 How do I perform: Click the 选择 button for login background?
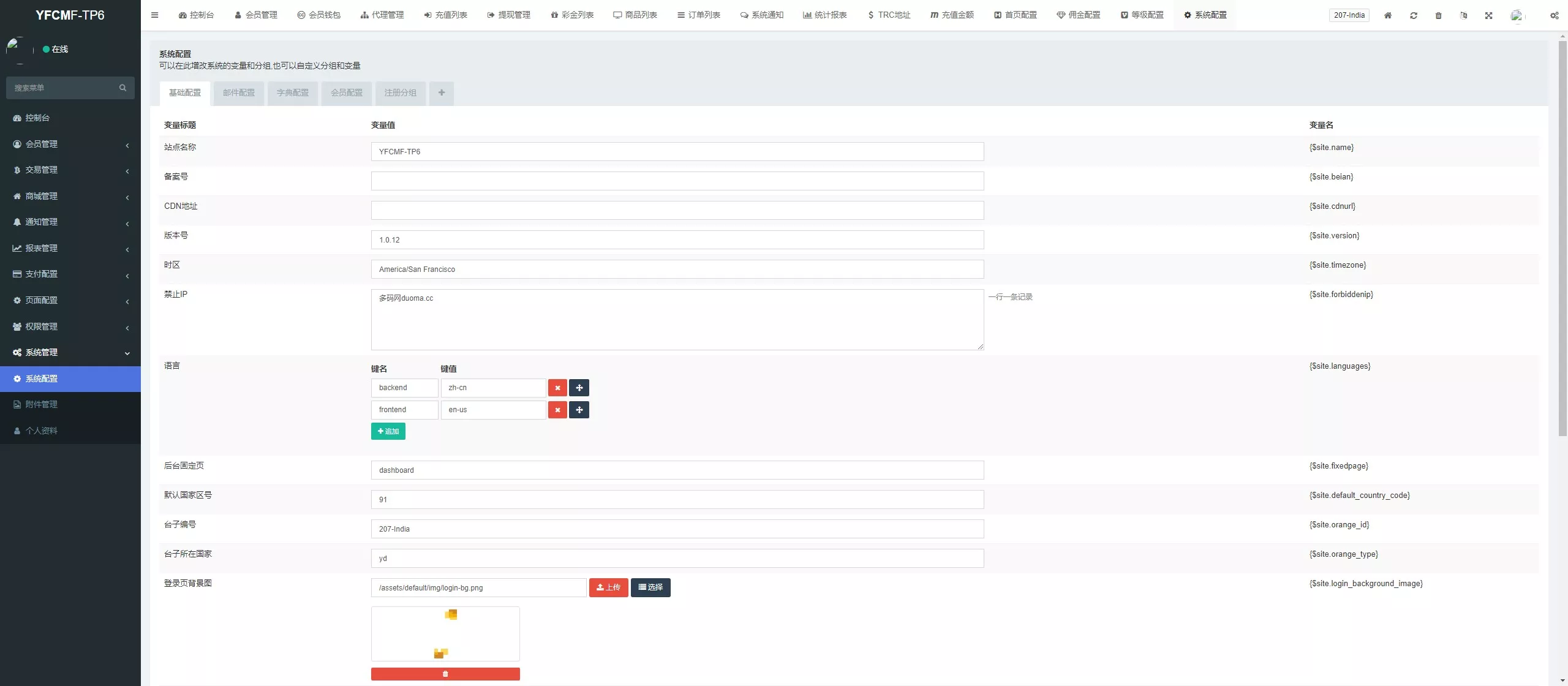pos(650,587)
